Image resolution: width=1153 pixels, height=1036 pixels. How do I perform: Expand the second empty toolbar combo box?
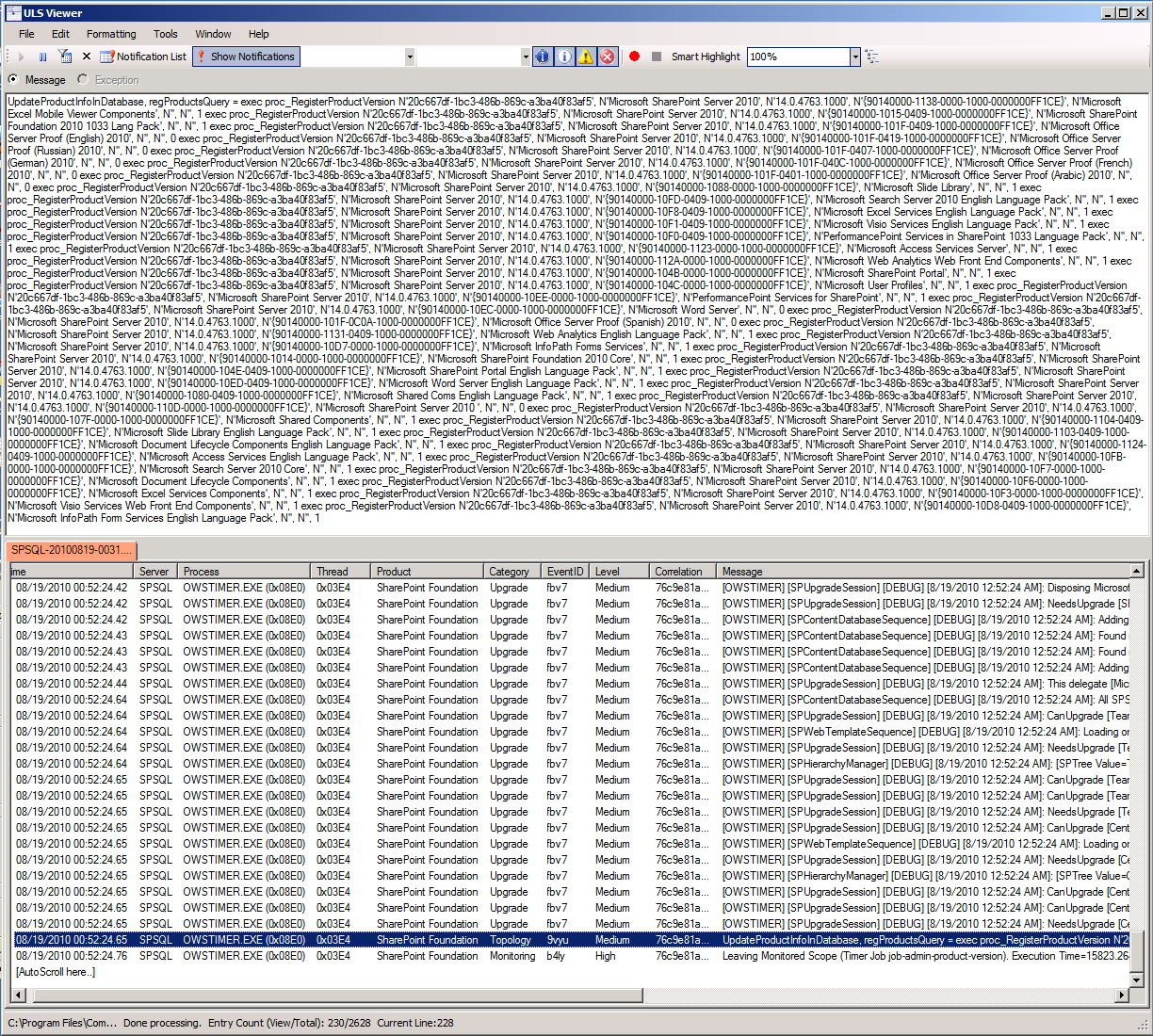pyautogui.click(x=526, y=57)
